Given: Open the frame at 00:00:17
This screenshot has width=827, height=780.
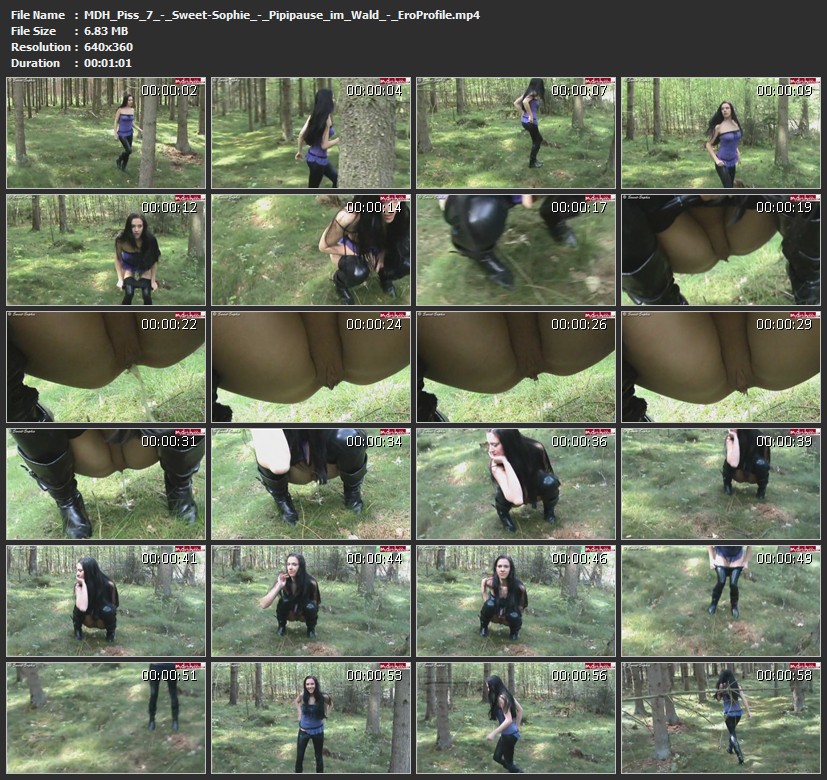Looking at the screenshot, I should point(516,249).
